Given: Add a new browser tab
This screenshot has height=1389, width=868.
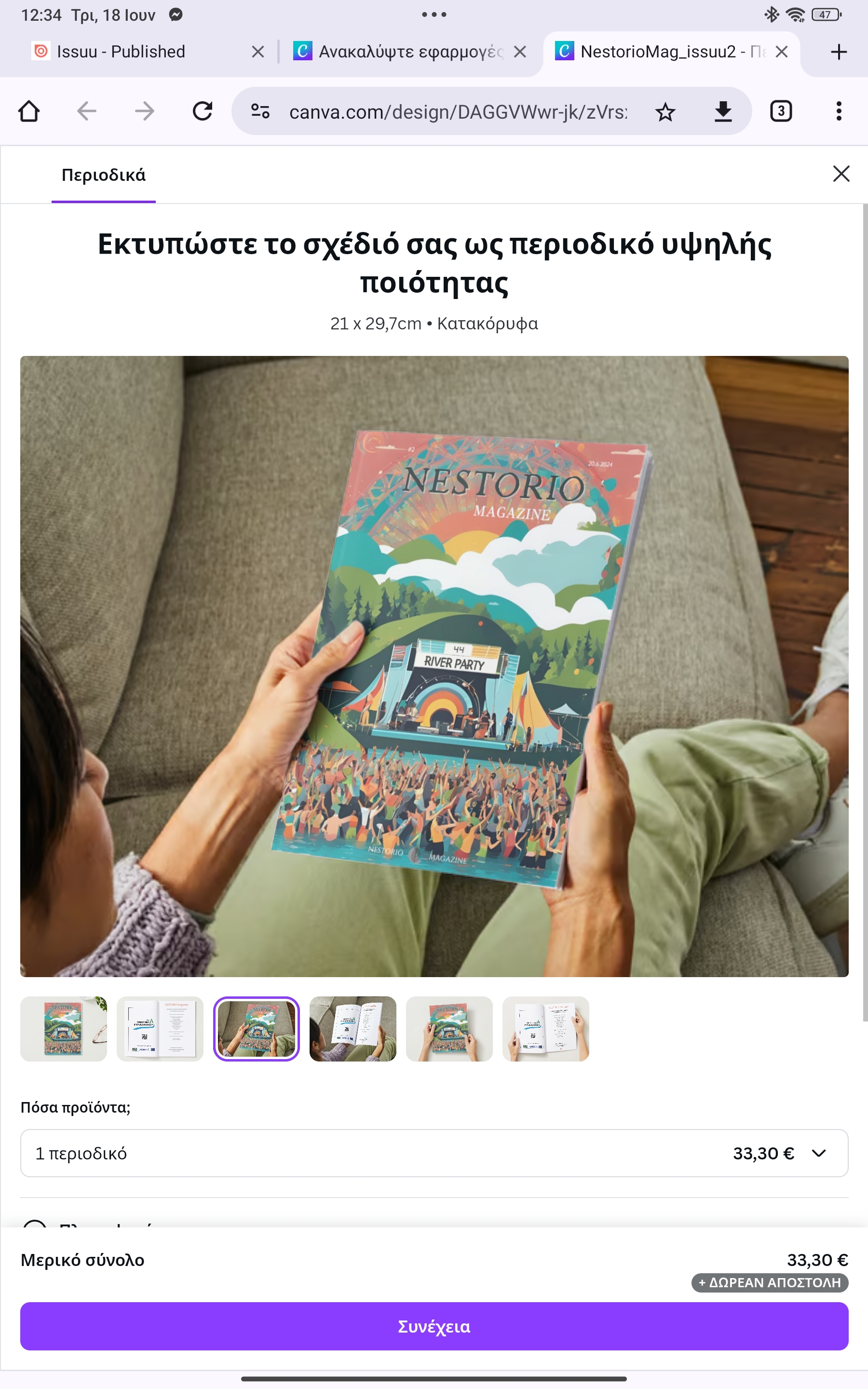Looking at the screenshot, I should [x=839, y=52].
